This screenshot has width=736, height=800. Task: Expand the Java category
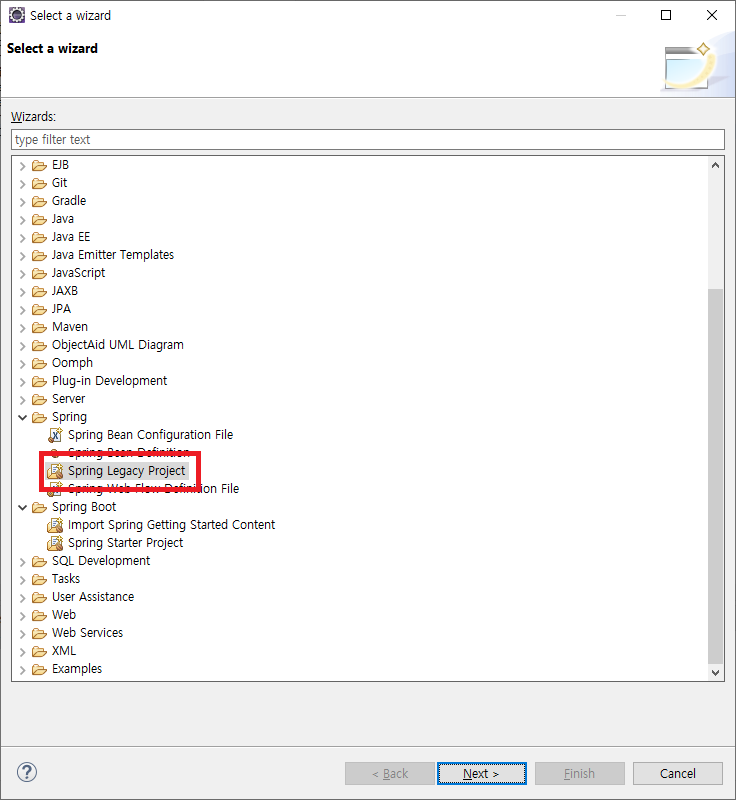tap(22, 219)
